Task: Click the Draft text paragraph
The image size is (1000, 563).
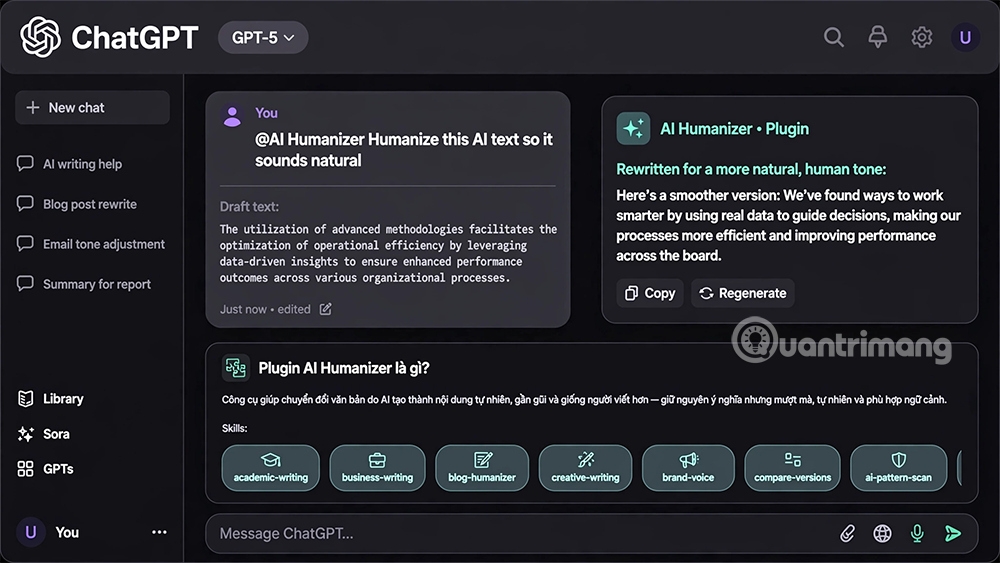Action: pos(388,253)
